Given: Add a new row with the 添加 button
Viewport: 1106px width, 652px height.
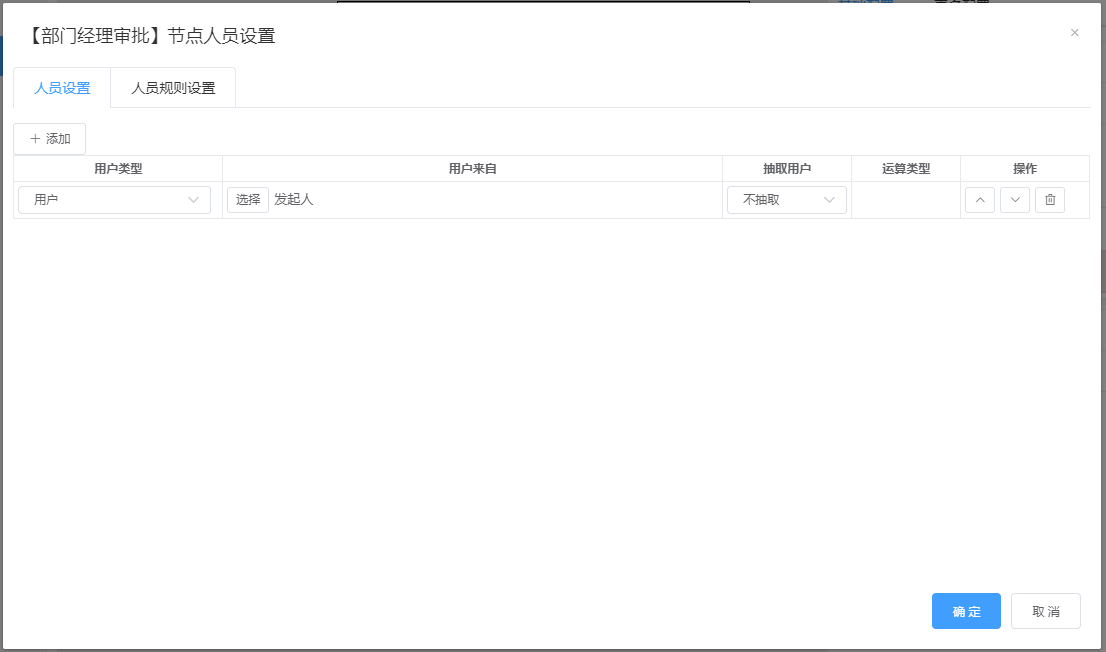Looking at the screenshot, I should pyautogui.click(x=49, y=139).
